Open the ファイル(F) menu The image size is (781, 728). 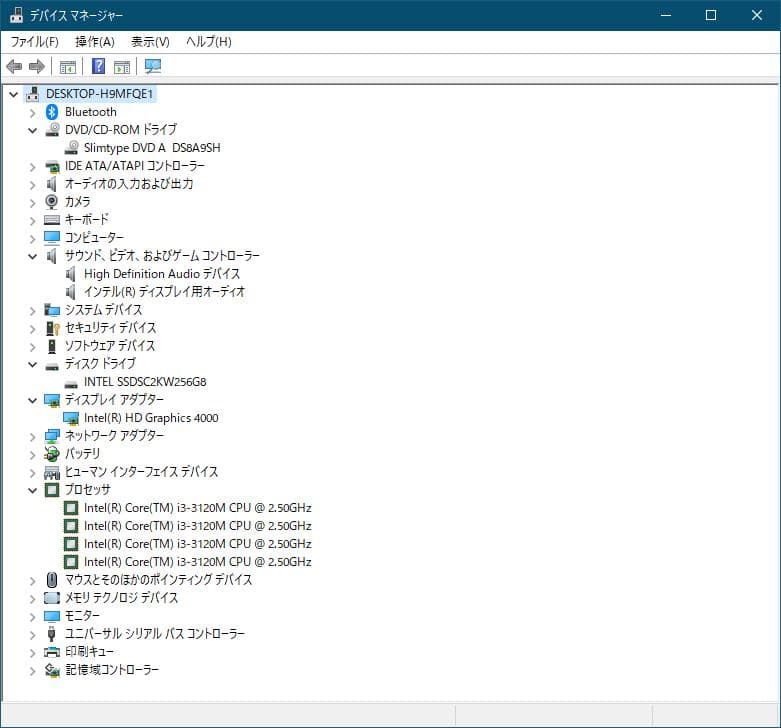click(x=34, y=41)
